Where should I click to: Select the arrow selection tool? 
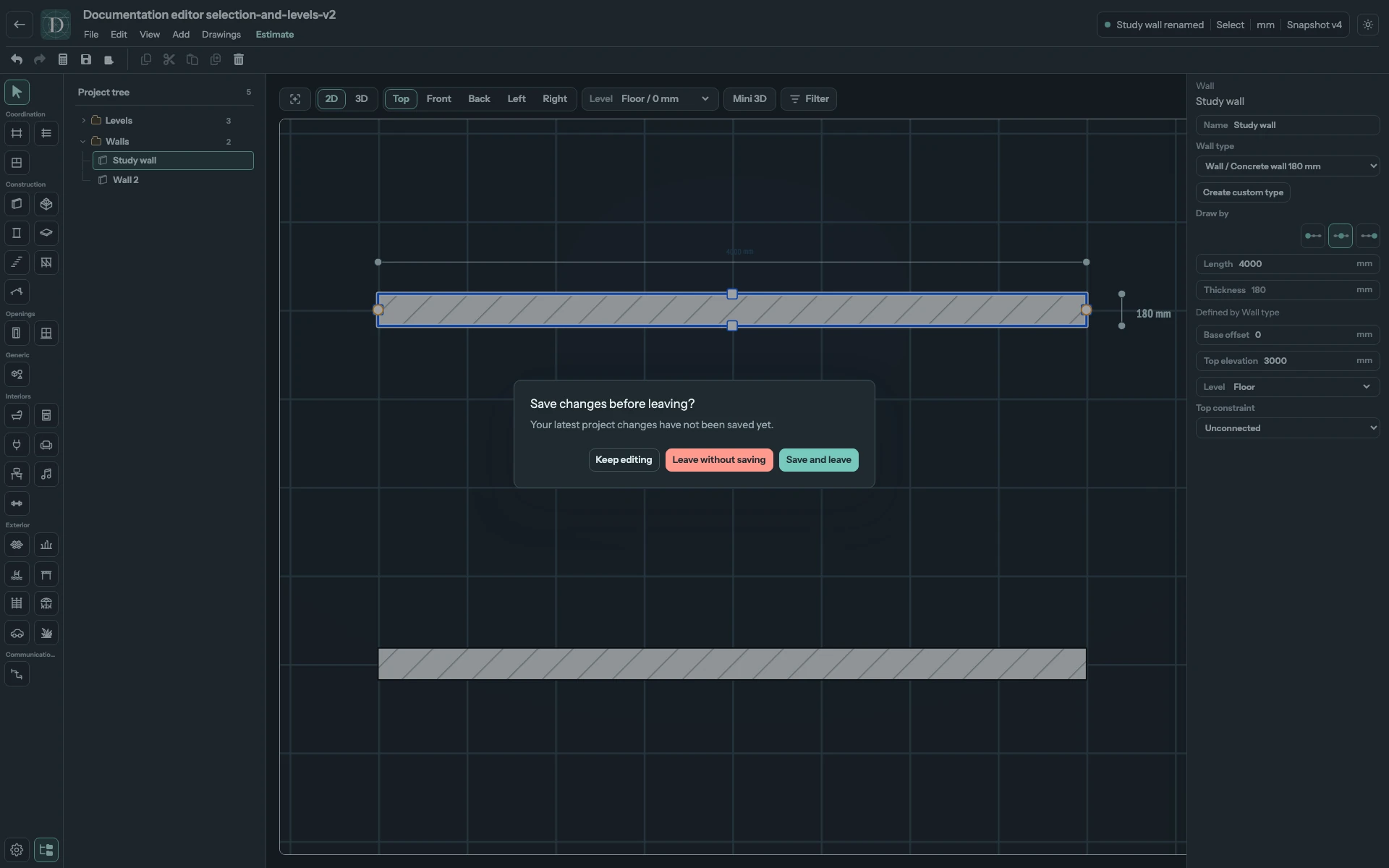click(x=17, y=92)
